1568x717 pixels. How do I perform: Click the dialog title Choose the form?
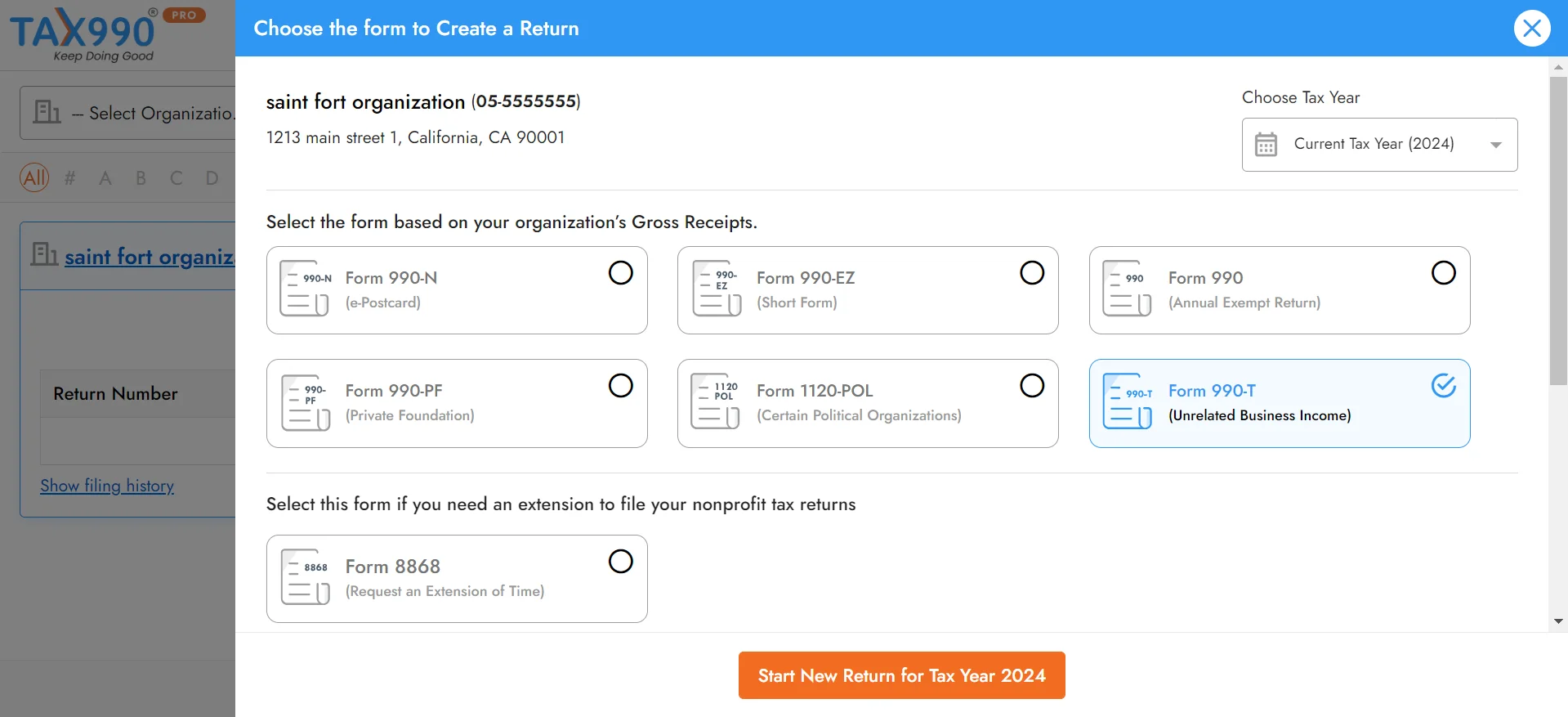point(416,29)
